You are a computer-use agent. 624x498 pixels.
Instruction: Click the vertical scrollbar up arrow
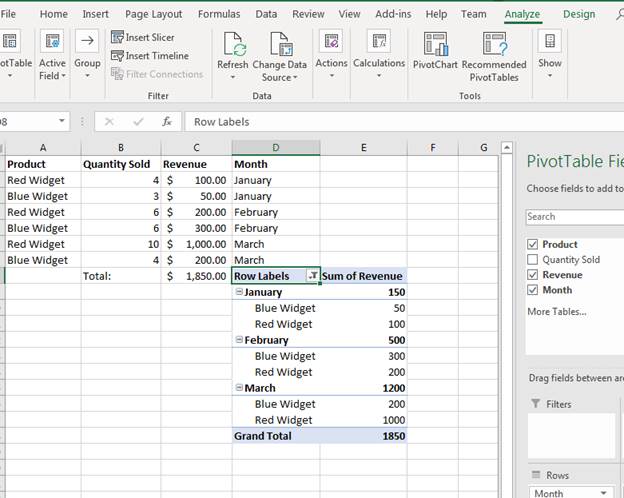(506, 148)
